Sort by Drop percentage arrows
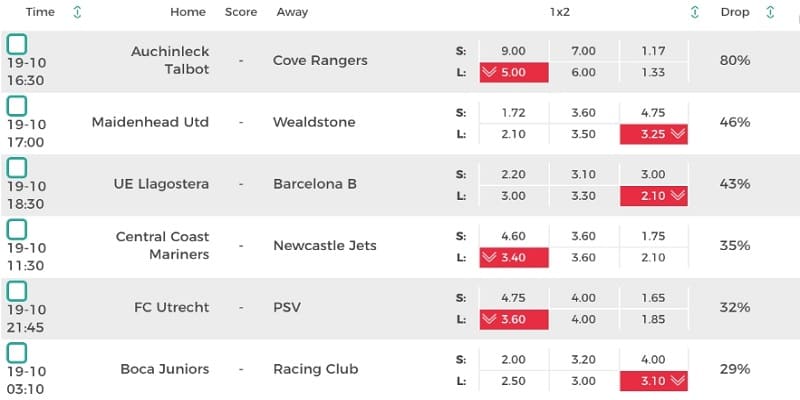 click(770, 13)
